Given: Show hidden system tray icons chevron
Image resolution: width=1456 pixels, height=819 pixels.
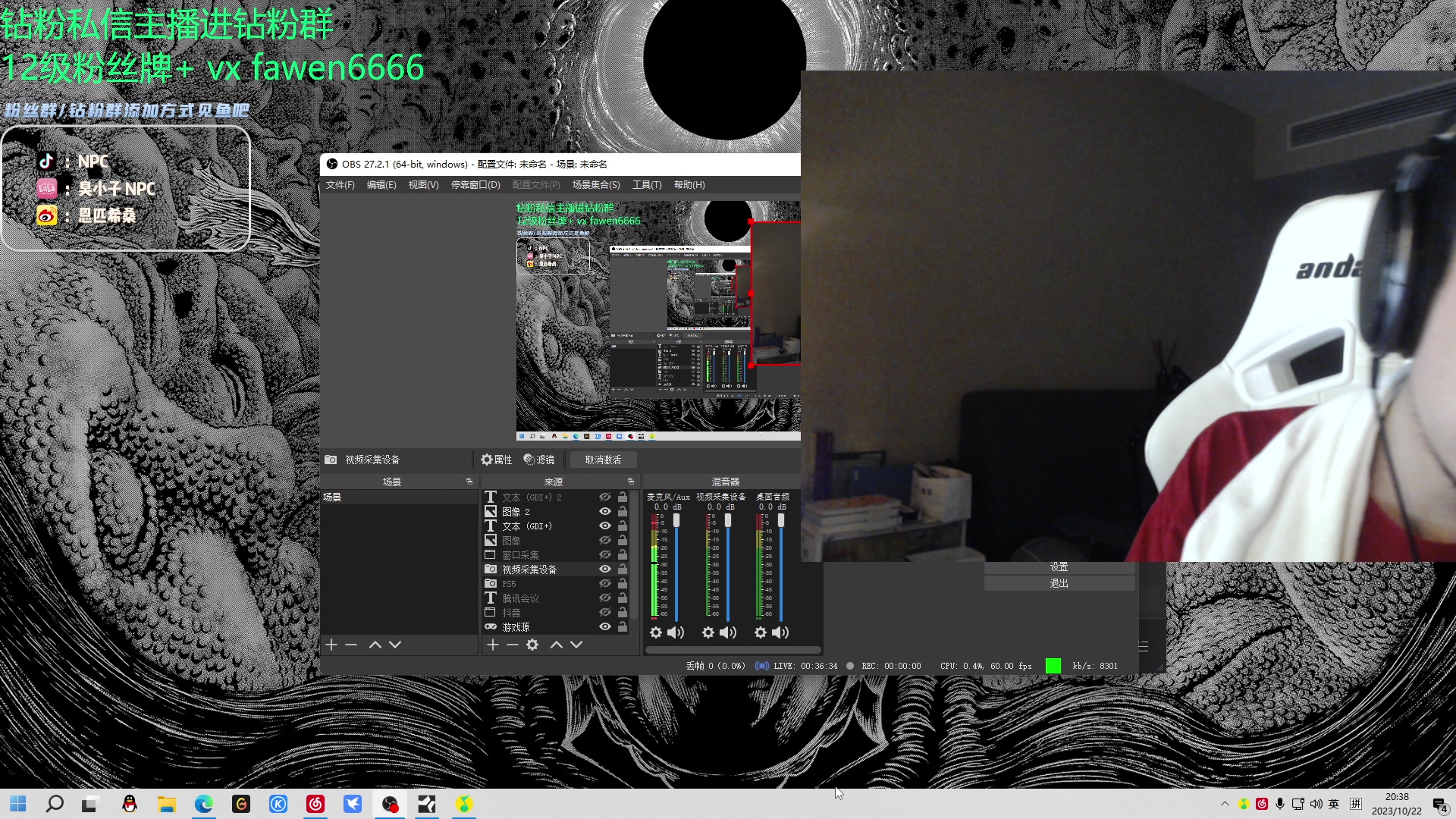Looking at the screenshot, I should tap(1225, 804).
